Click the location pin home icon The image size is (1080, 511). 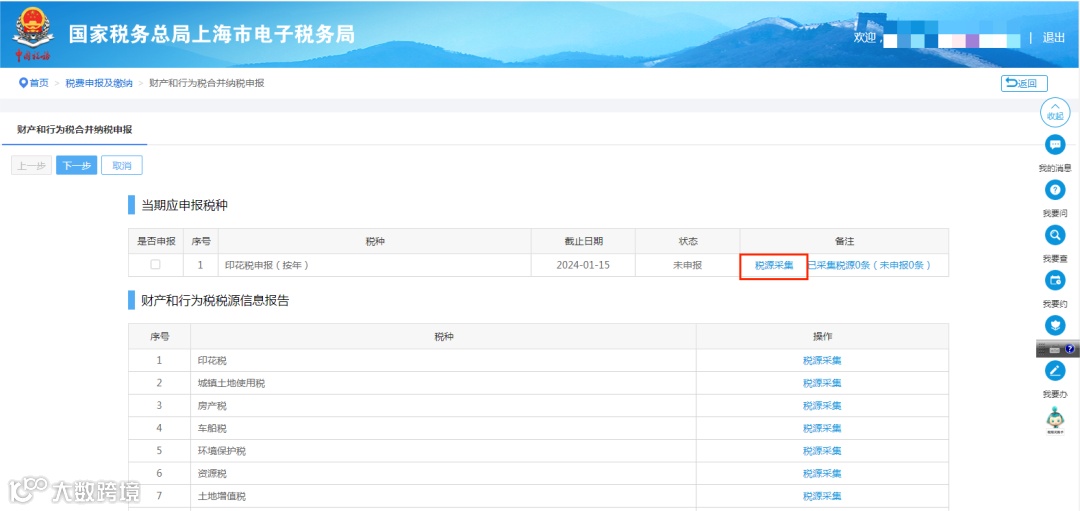(23, 83)
